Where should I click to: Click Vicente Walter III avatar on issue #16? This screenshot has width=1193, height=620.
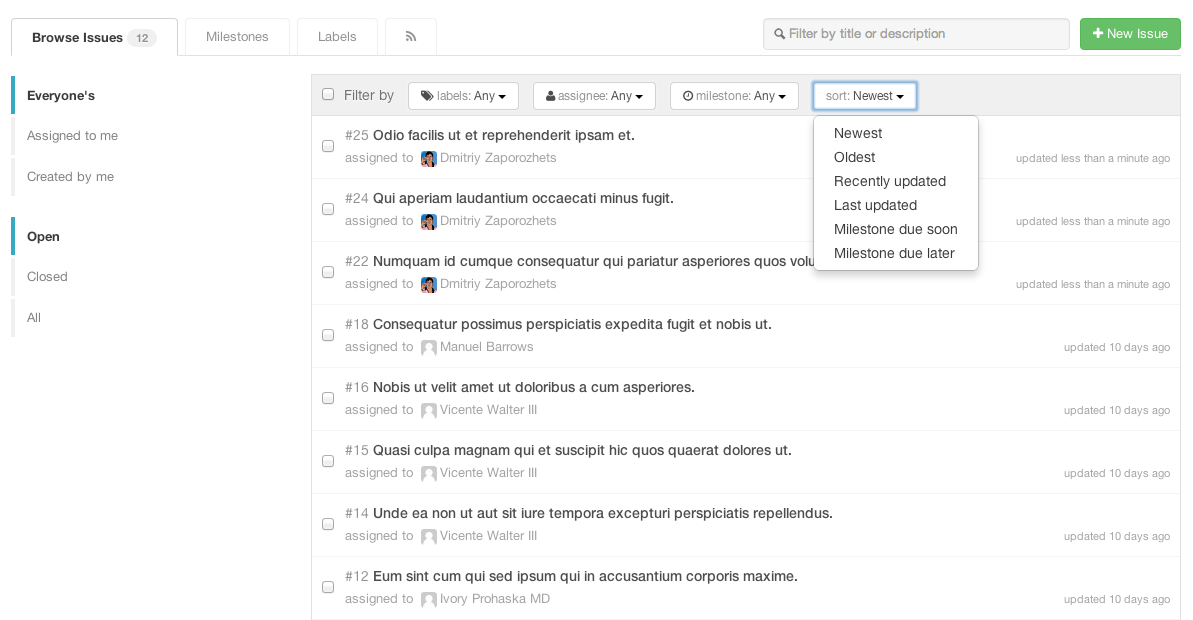pyautogui.click(x=429, y=411)
